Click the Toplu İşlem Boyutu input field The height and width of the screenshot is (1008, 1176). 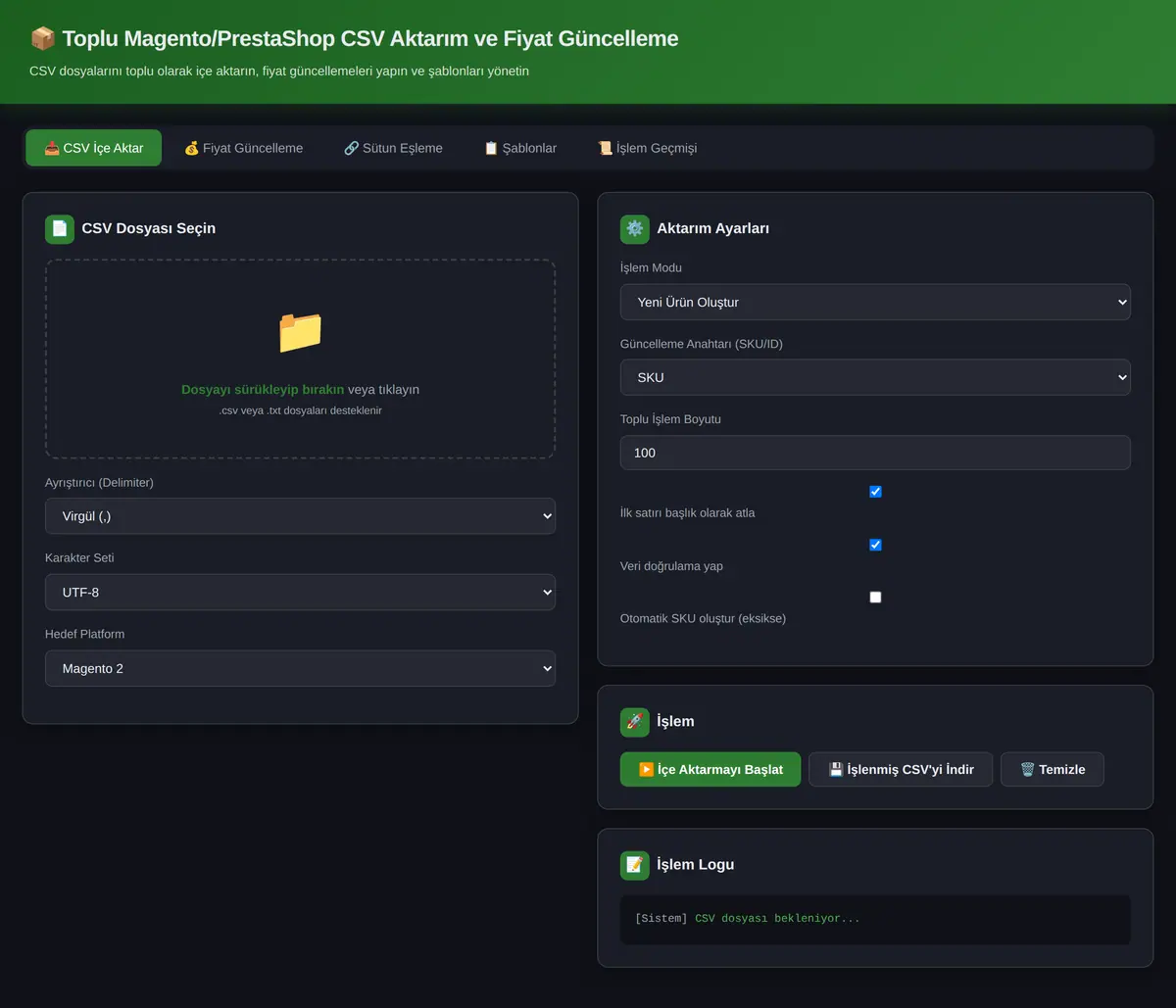[875, 453]
